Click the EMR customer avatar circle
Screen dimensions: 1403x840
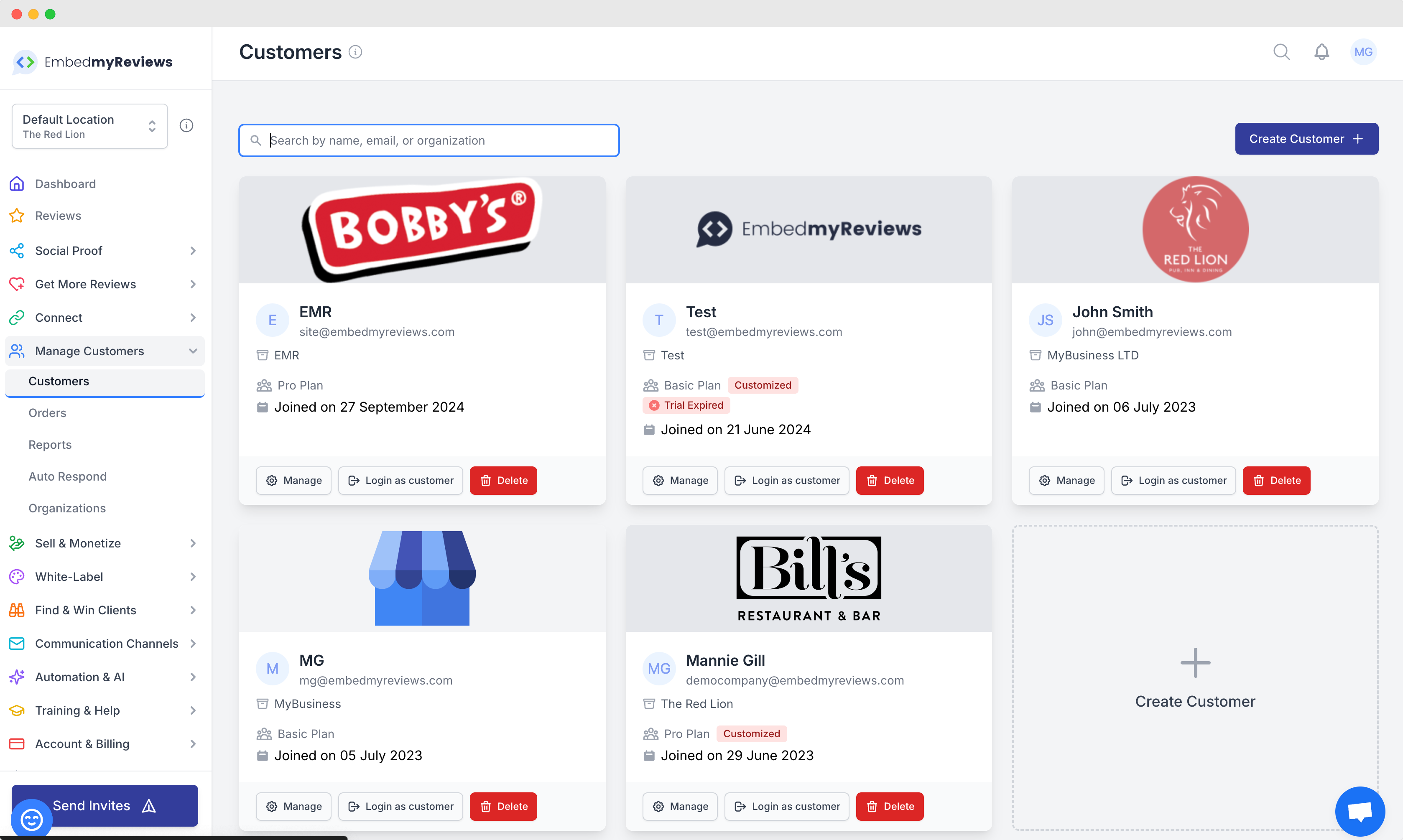tap(272, 321)
